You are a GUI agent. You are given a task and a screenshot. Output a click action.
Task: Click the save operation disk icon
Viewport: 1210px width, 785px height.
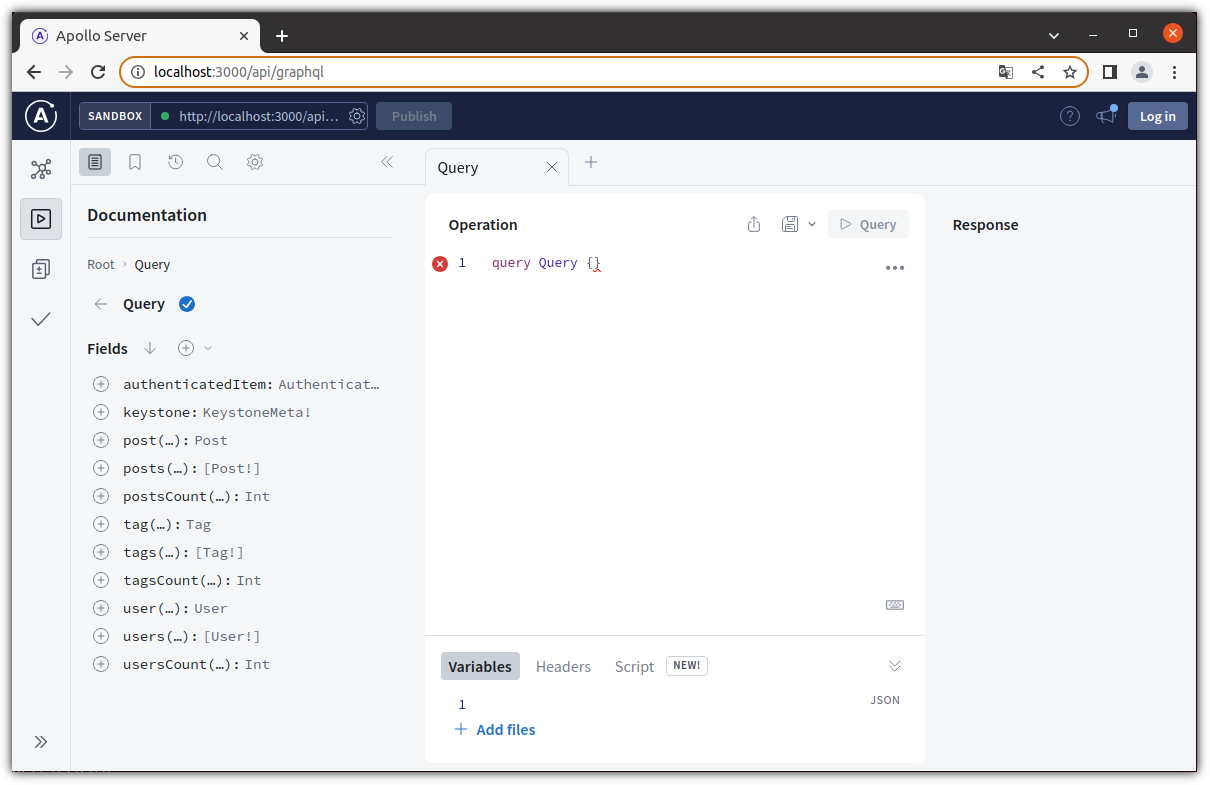click(790, 225)
